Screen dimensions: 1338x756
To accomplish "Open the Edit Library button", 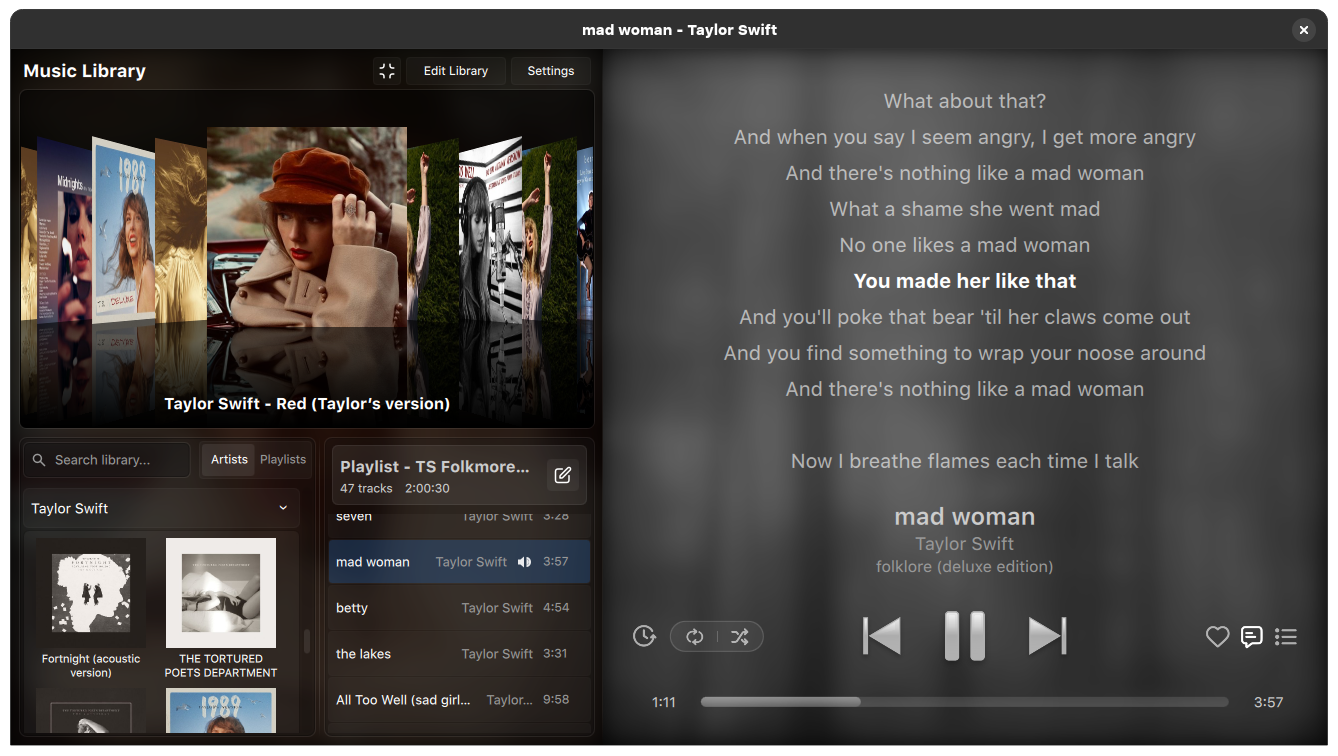I will point(456,71).
